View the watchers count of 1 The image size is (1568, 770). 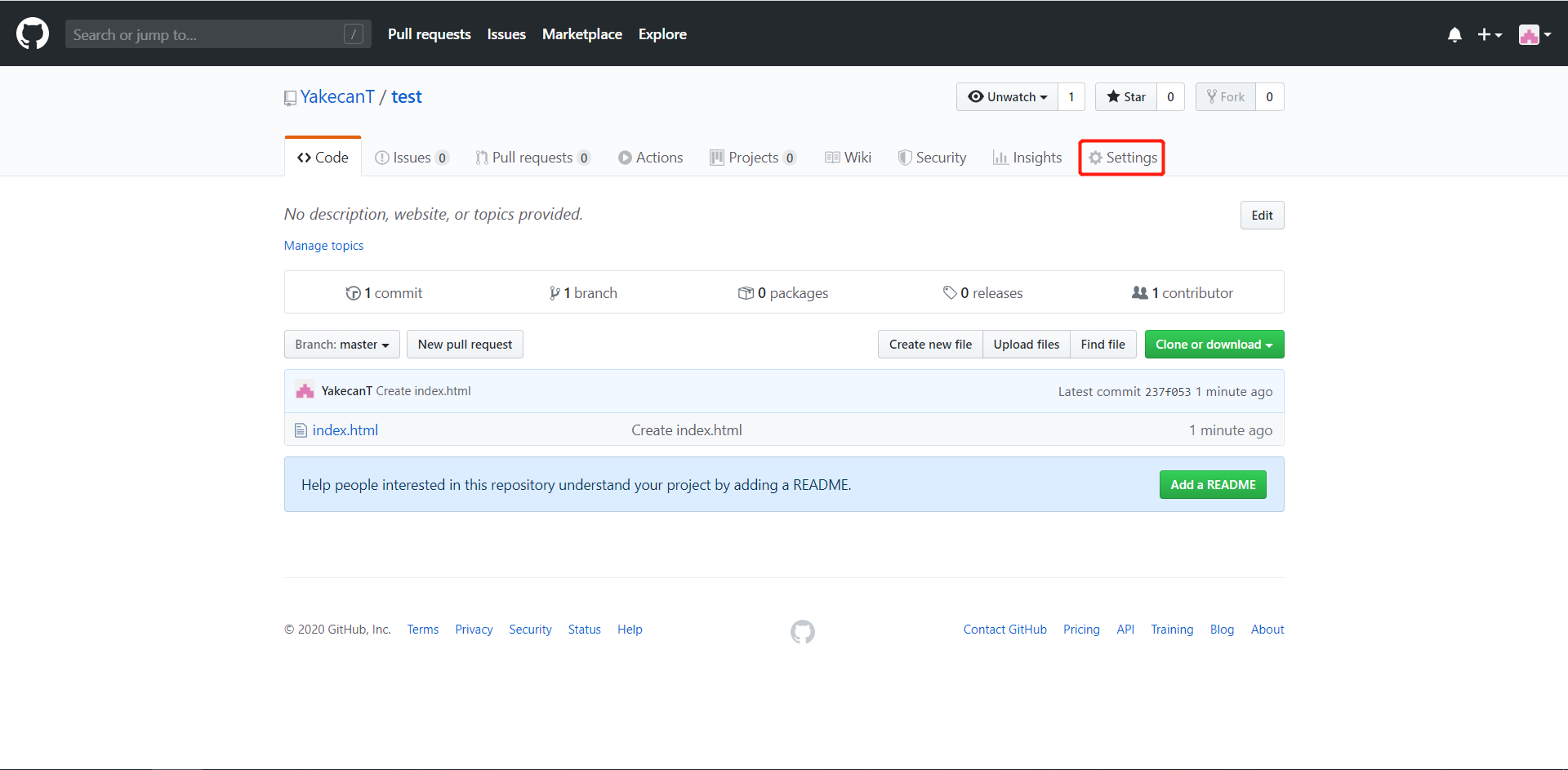tap(1071, 96)
